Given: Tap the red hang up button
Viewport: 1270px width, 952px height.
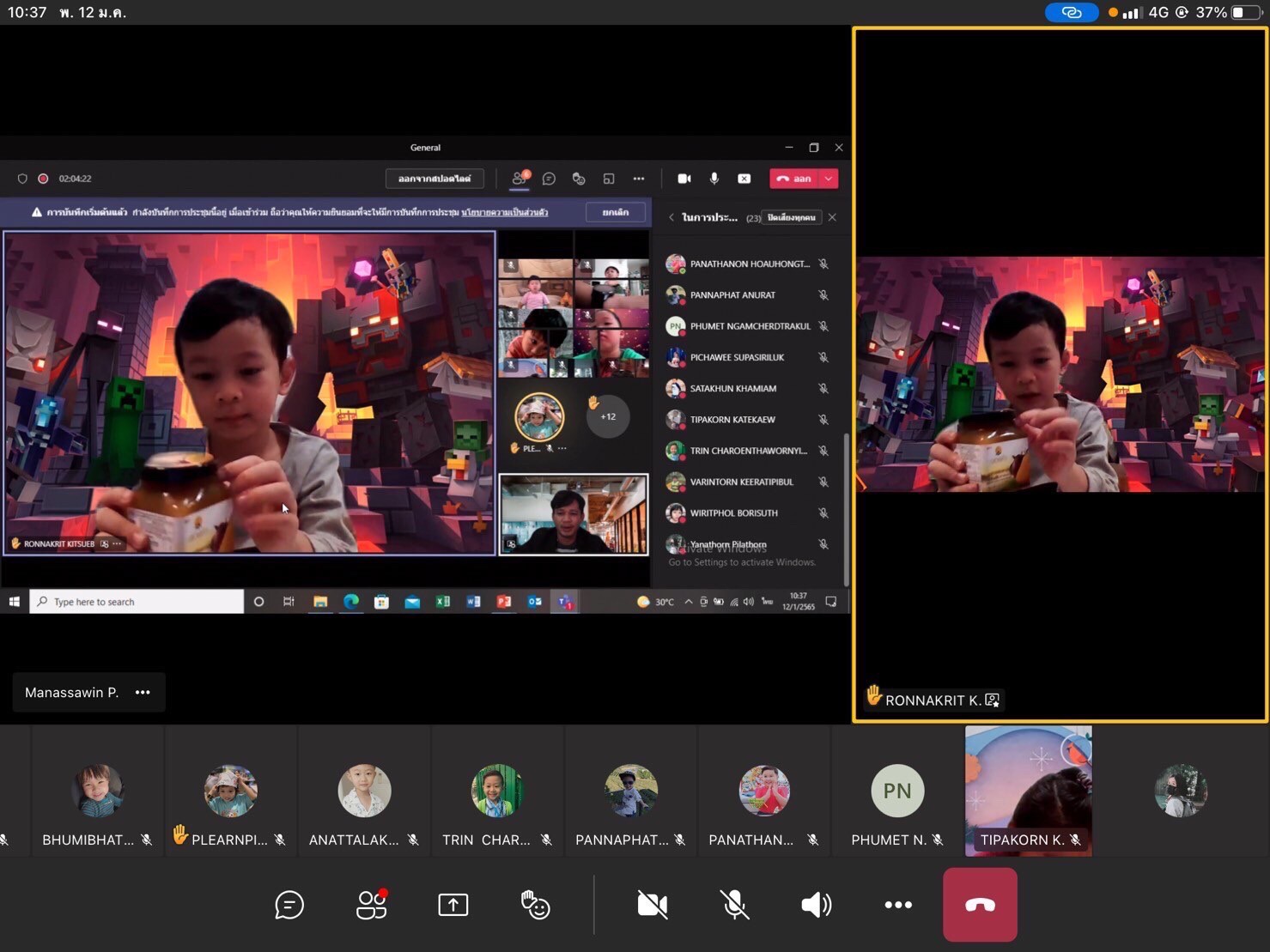Looking at the screenshot, I should point(980,905).
